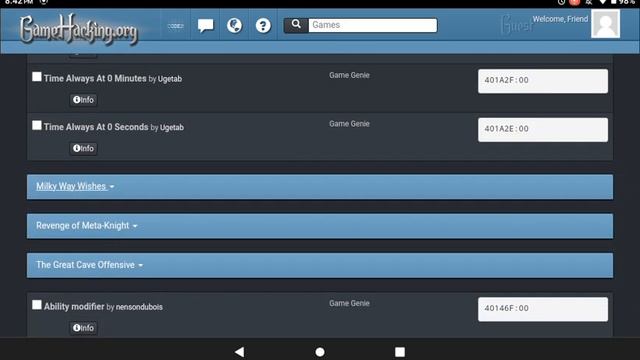Open Info for Time Always At 0 Seconds
The width and height of the screenshot is (640, 360).
coord(83,148)
